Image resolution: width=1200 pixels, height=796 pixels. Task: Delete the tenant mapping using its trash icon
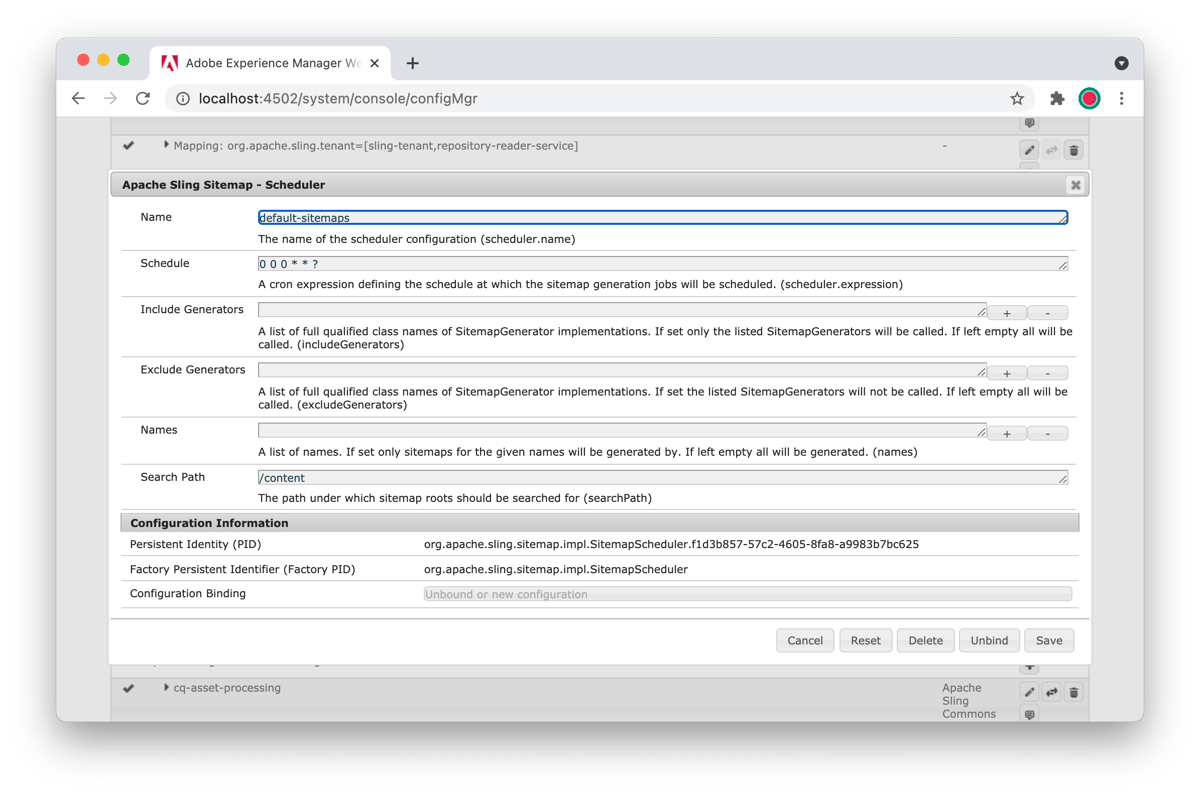1073,149
